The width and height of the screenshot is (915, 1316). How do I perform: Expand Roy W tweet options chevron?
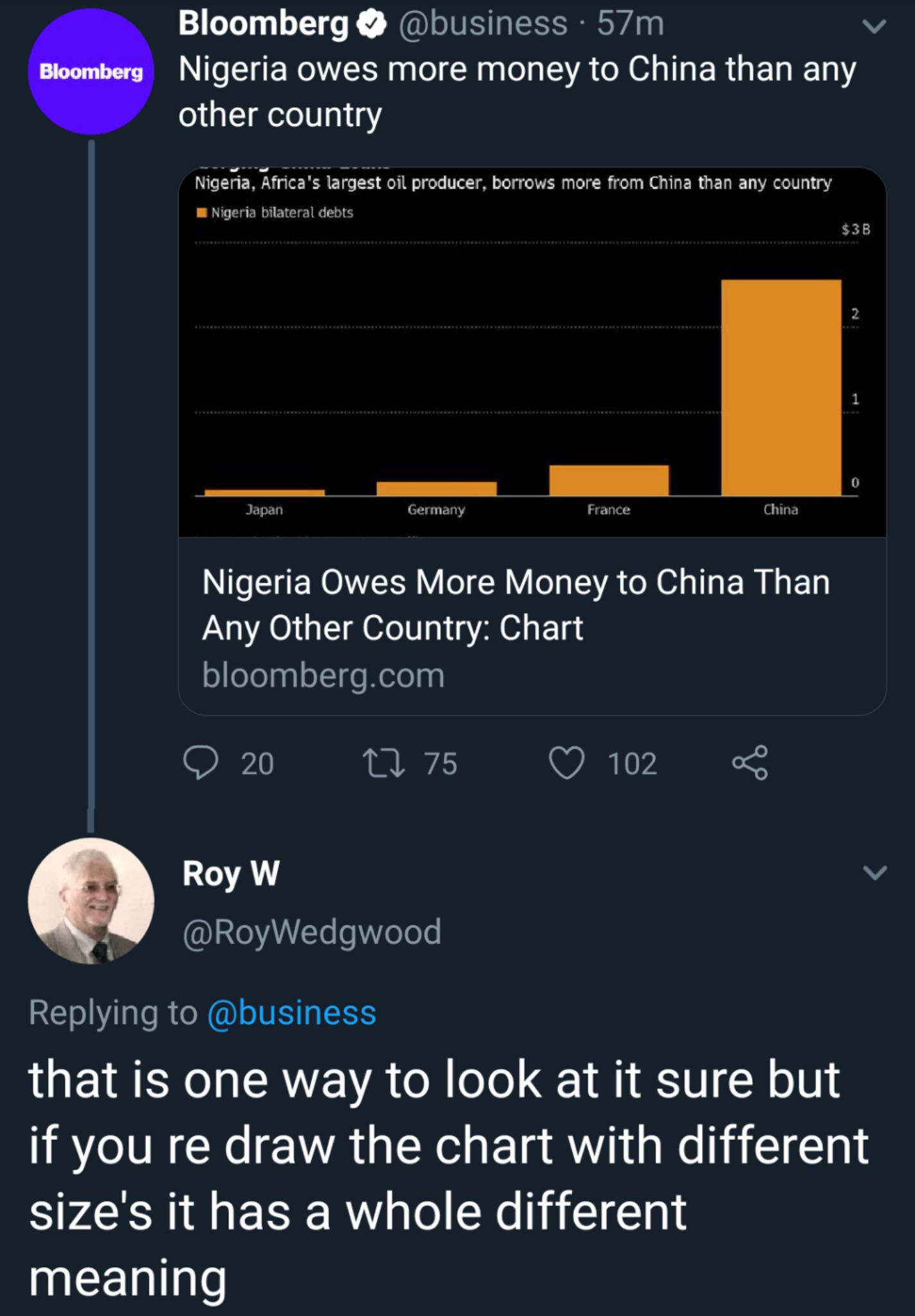pos(874,873)
